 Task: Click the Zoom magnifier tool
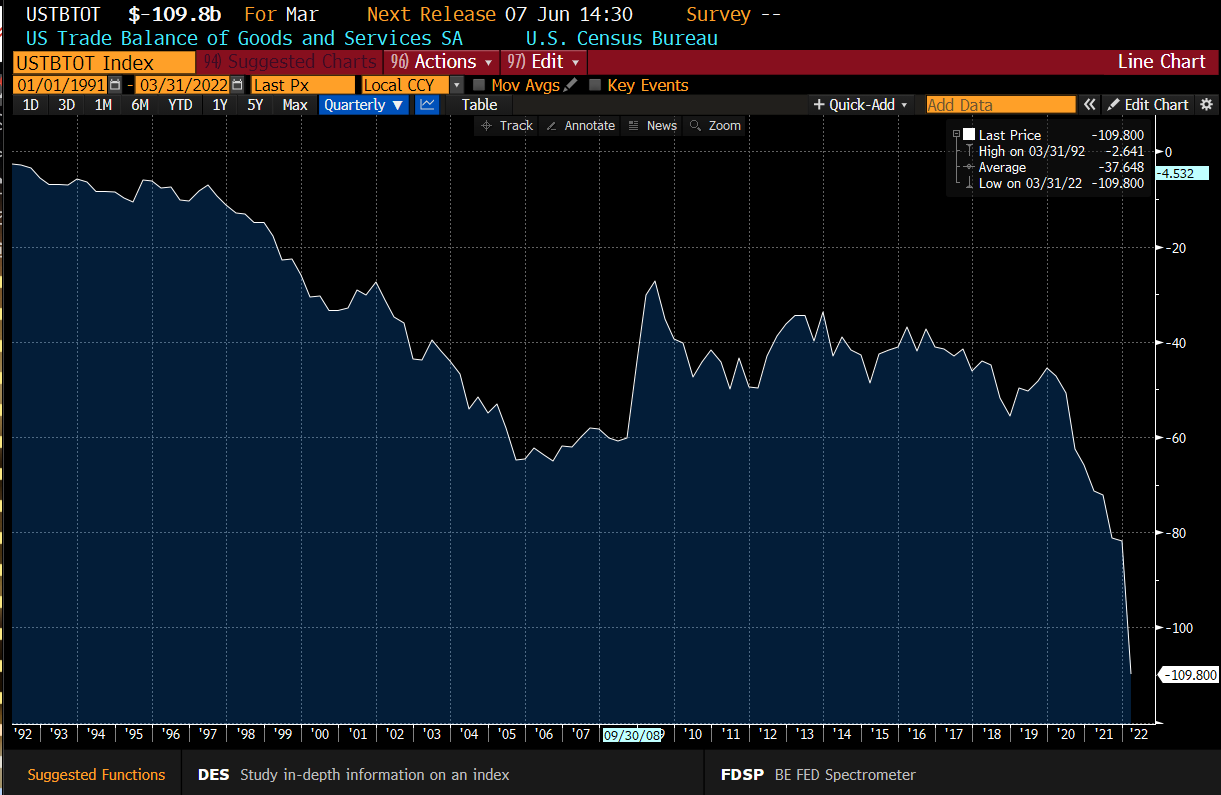coord(715,125)
